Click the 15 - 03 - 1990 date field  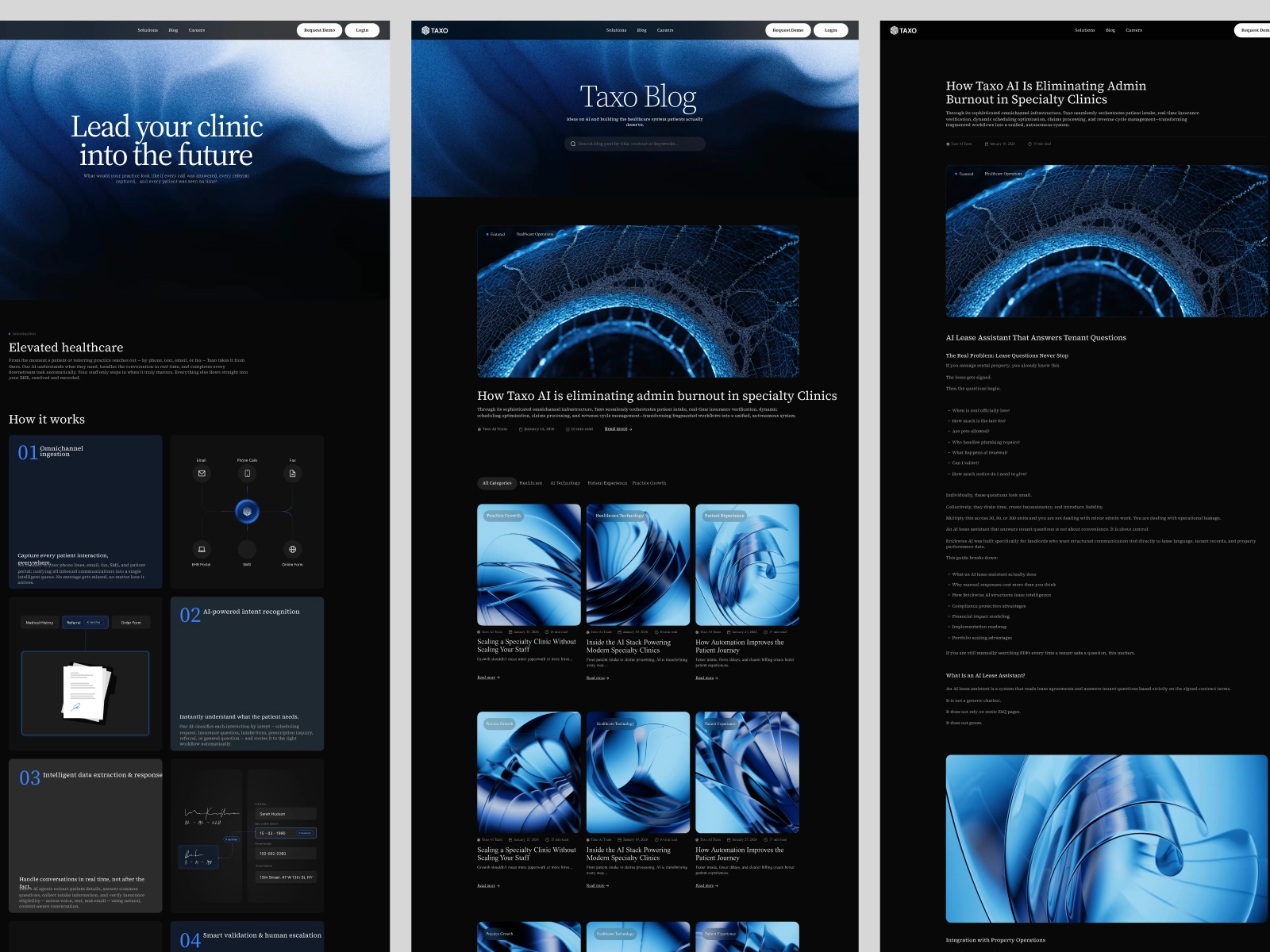tap(286, 833)
